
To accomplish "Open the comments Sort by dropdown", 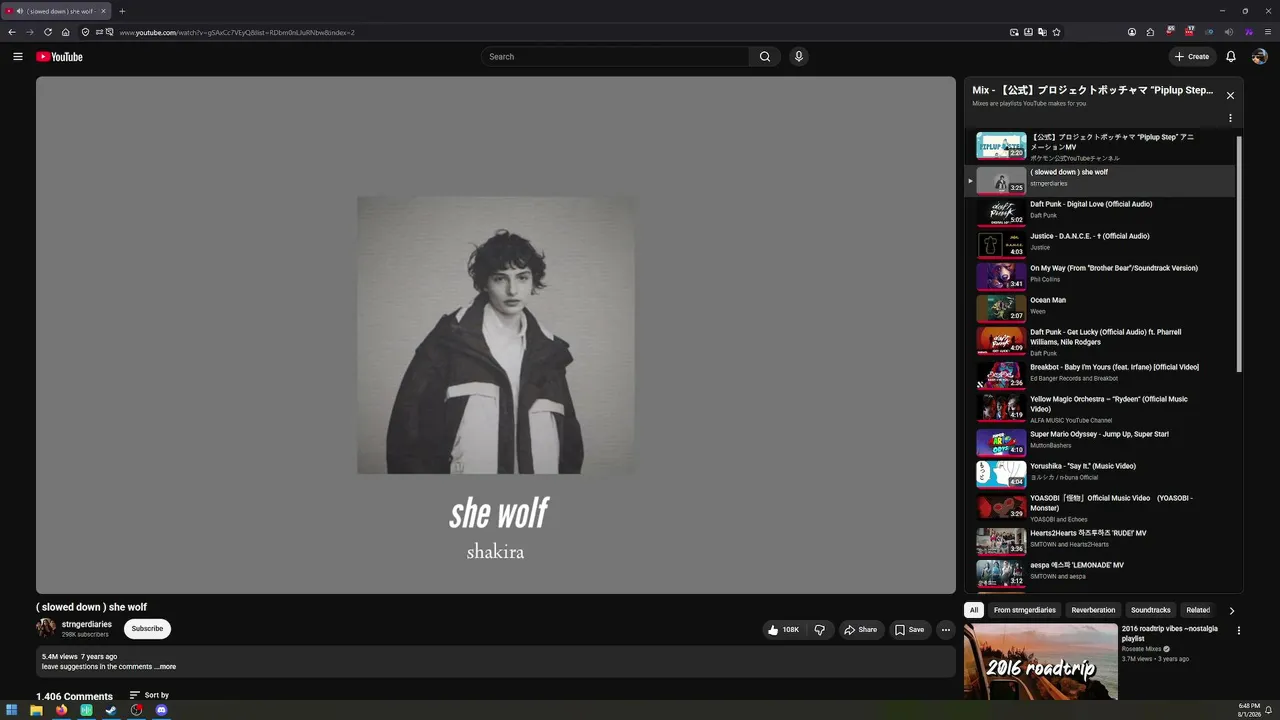I will (x=149, y=695).
